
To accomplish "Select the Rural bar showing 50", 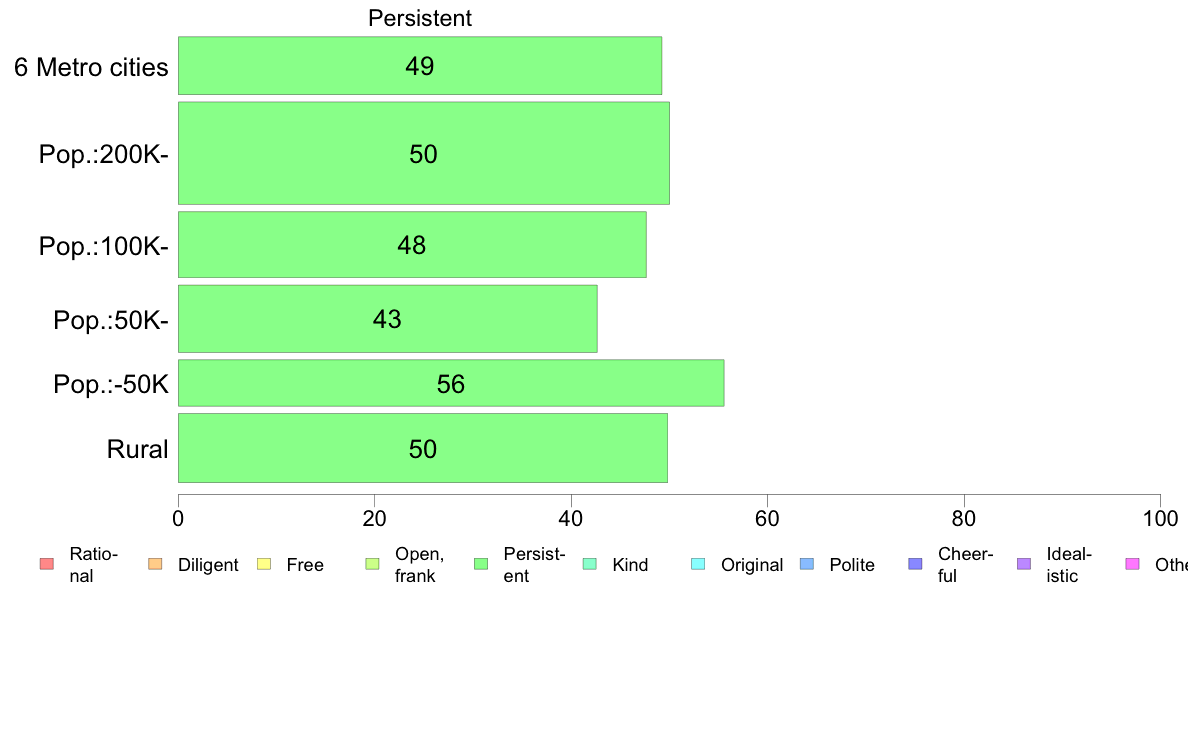I will 423,448.
